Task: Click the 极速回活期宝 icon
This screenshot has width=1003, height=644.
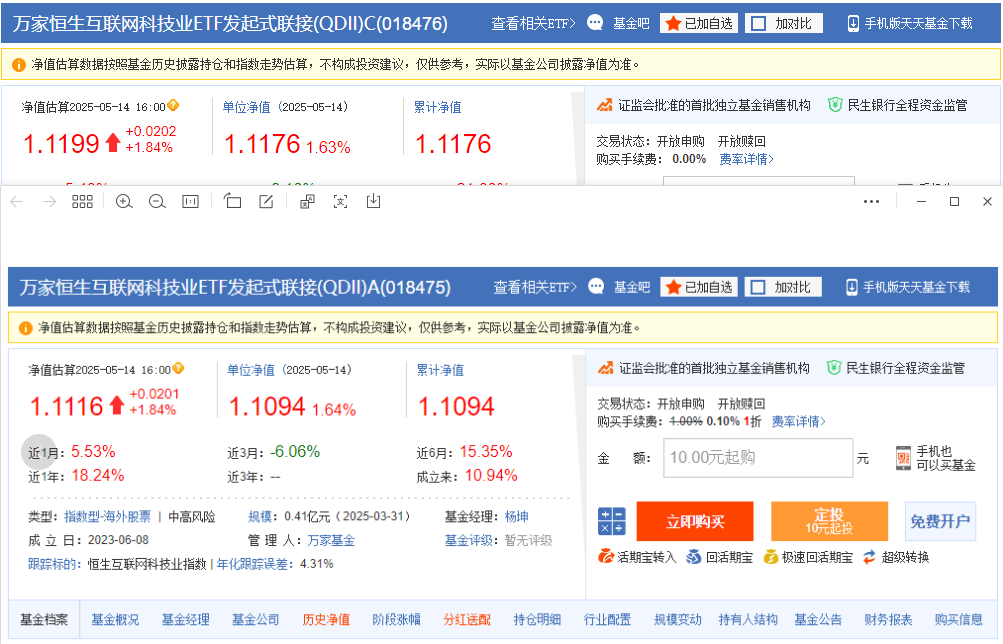Action: click(771, 556)
